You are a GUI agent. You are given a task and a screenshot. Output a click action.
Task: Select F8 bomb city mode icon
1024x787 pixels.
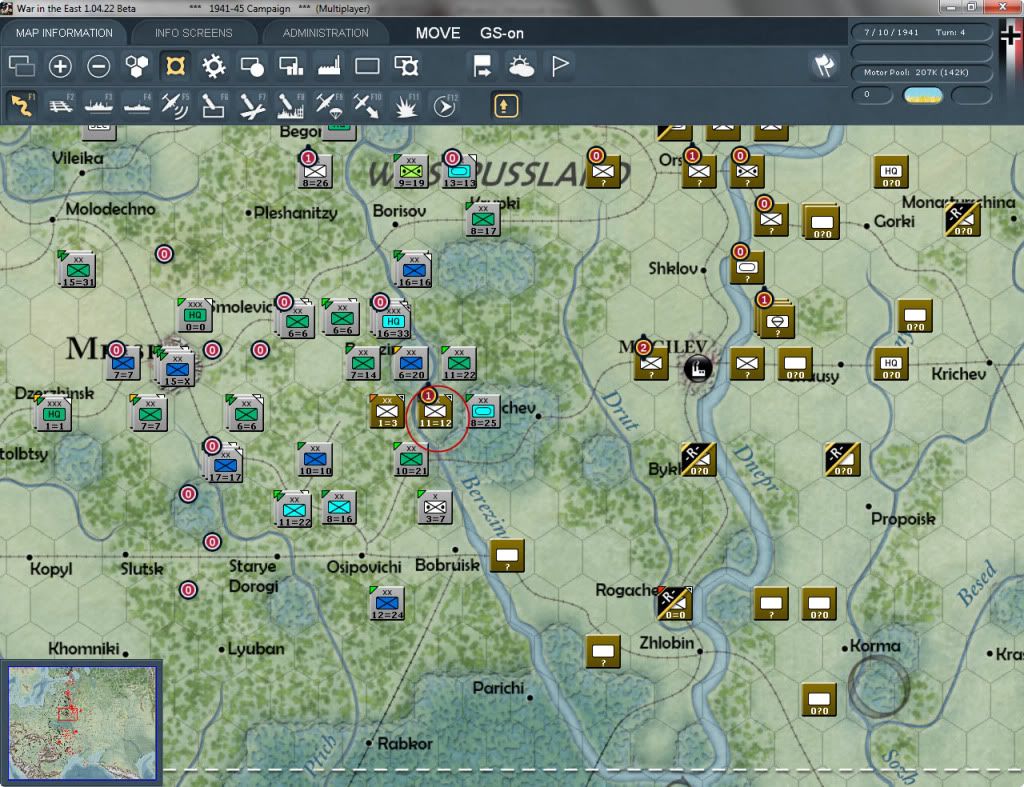(291, 105)
